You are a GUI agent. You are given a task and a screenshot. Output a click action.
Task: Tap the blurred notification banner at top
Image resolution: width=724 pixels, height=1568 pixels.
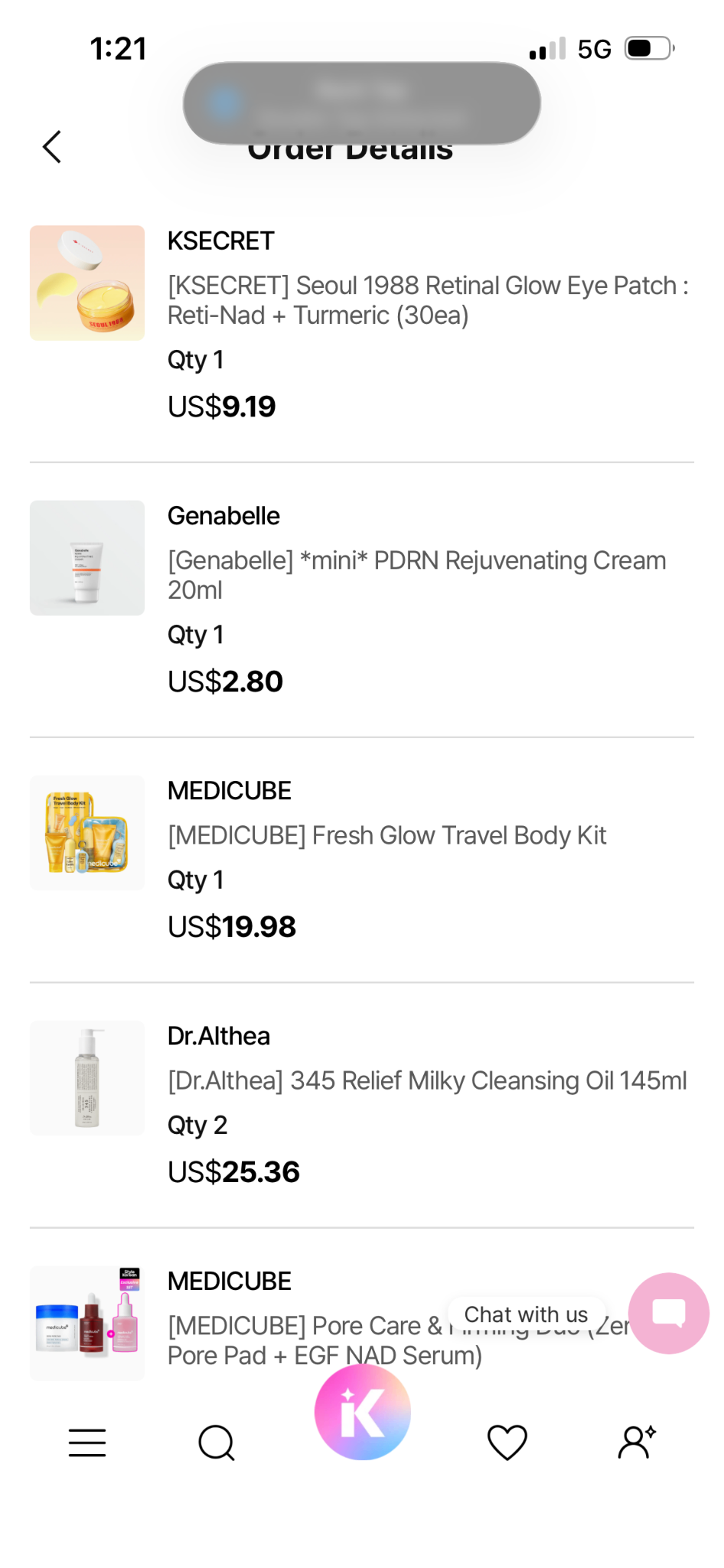[x=362, y=103]
